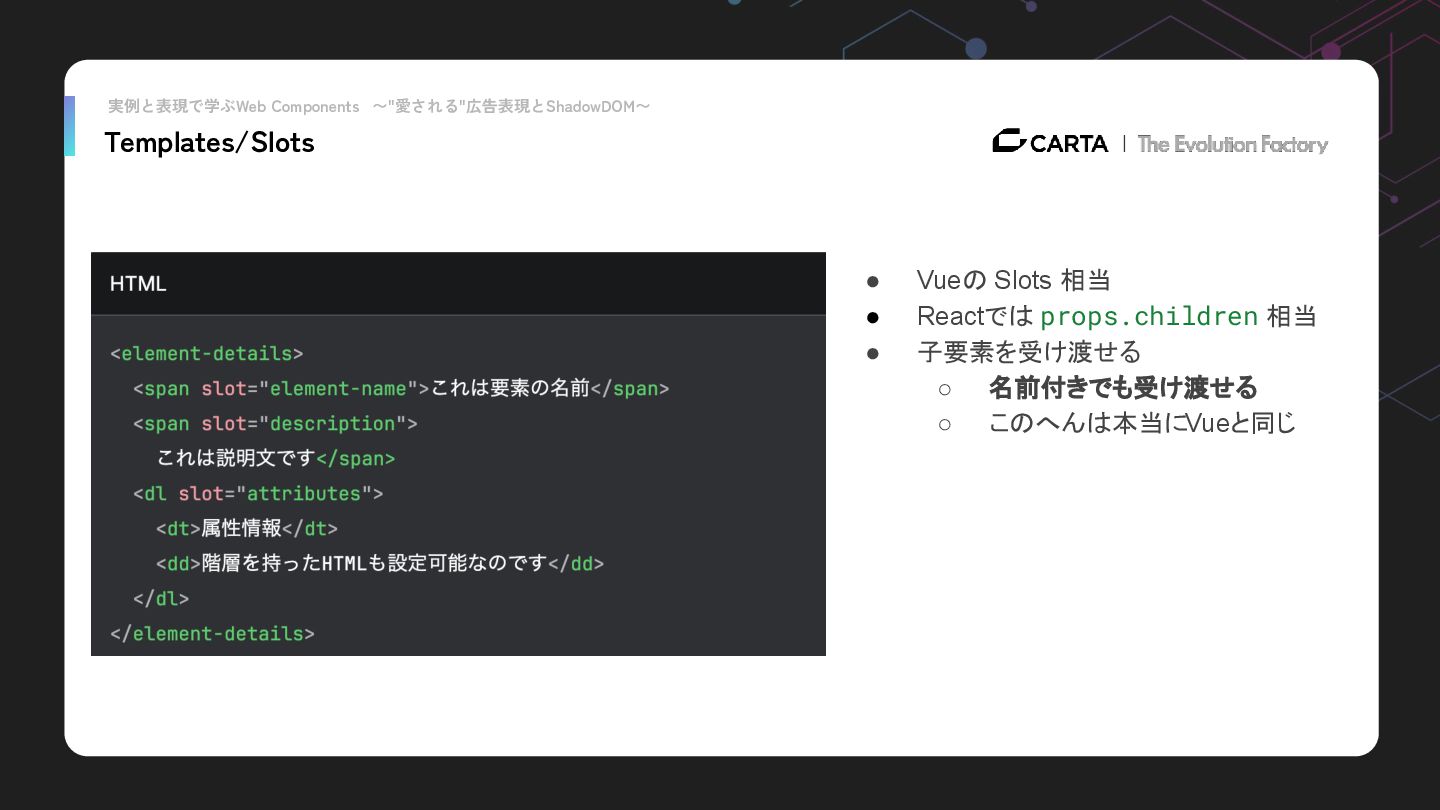The width and height of the screenshot is (1440, 810).
Task: Click the 'HTML' code block header label
Action: 138,284
